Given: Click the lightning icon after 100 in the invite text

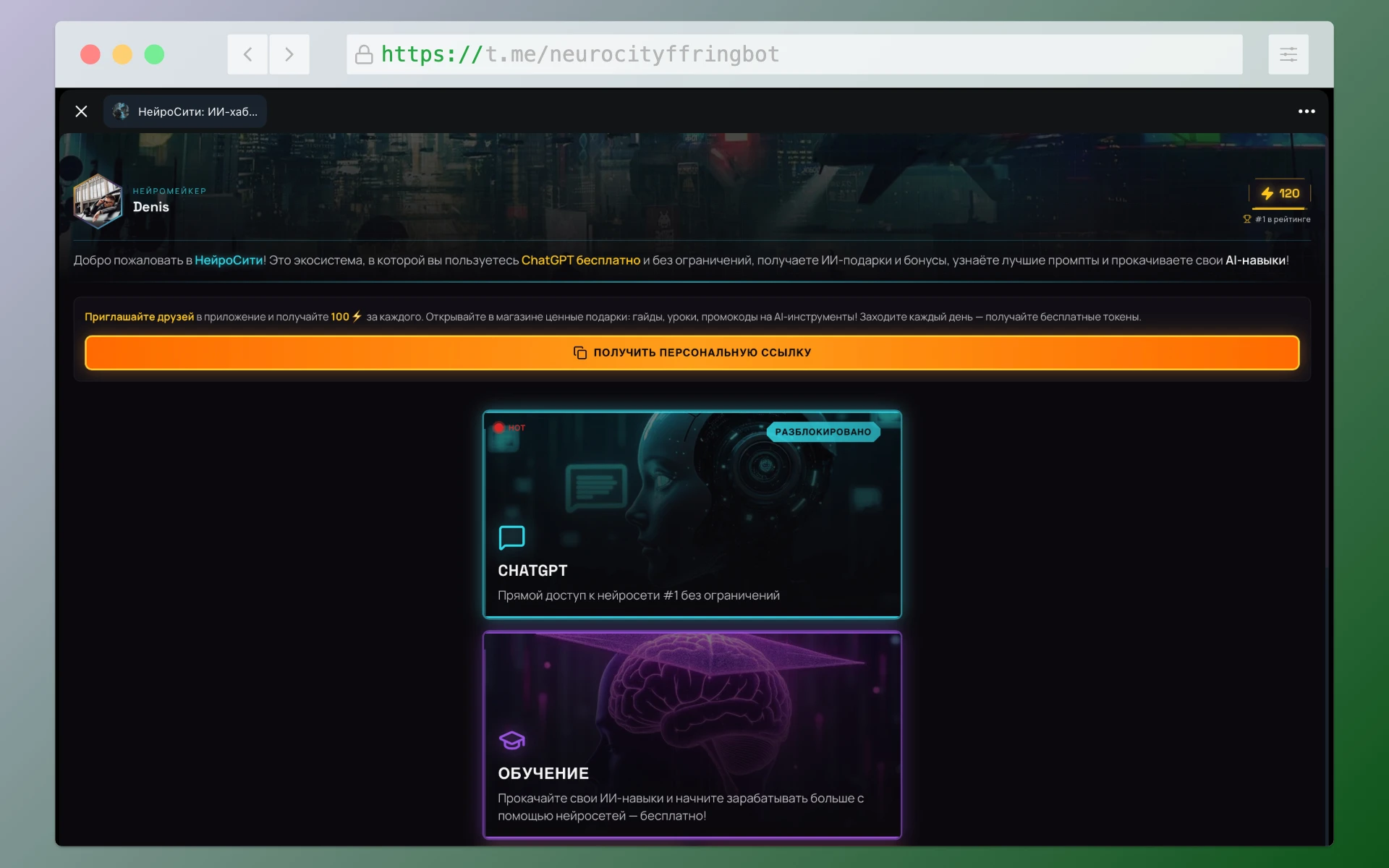Looking at the screenshot, I should [x=357, y=316].
